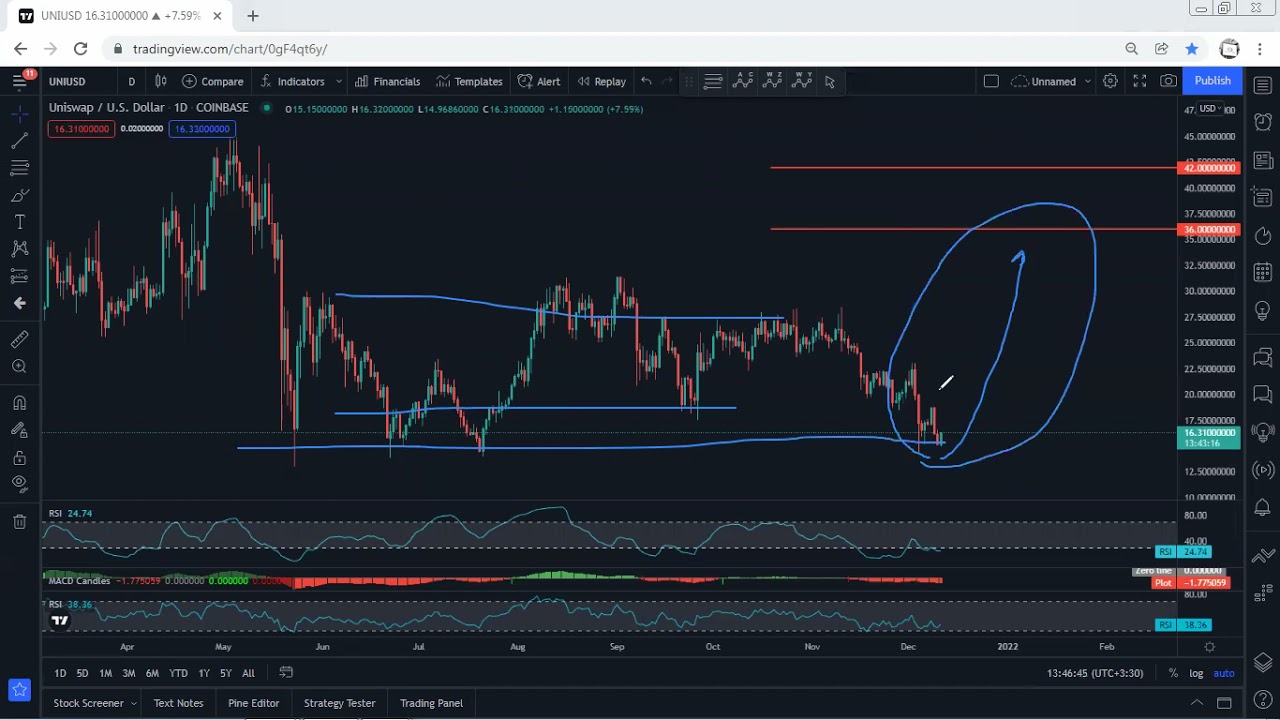Create an Alert
The image size is (1280, 720).
(x=539, y=81)
